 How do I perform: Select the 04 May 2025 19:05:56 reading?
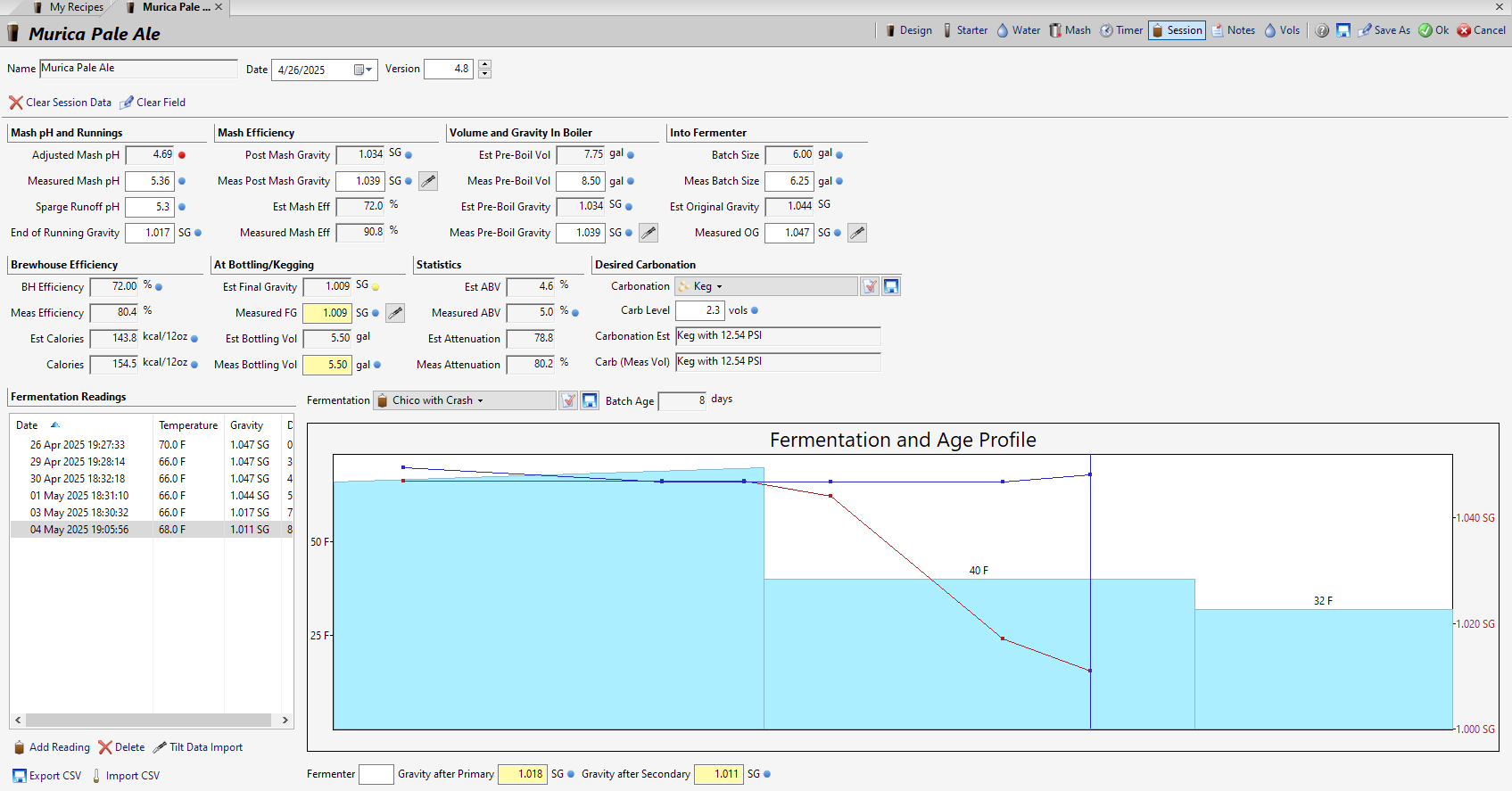pyautogui.click(x=152, y=530)
